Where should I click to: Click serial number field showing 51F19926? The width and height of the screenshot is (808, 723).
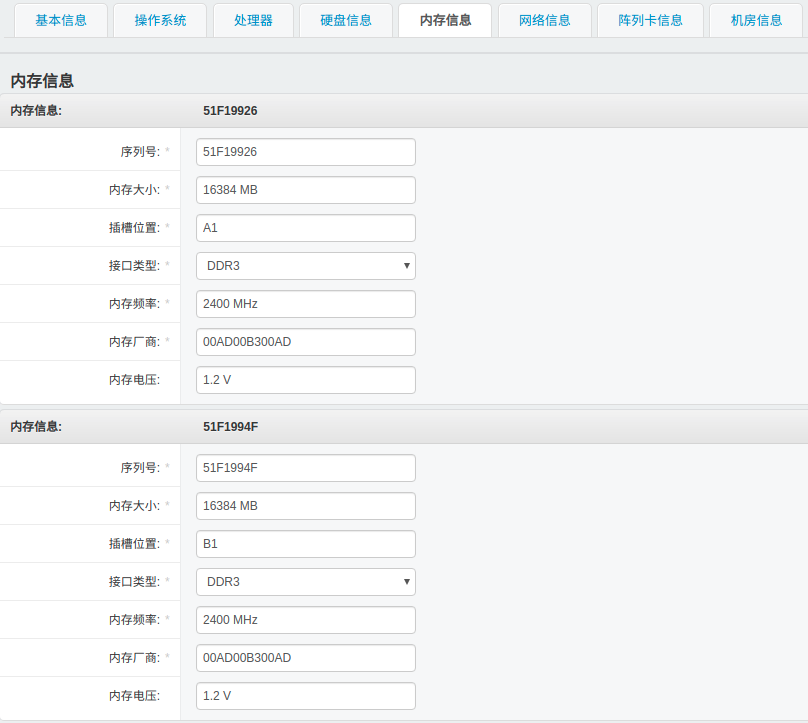pos(305,151)
